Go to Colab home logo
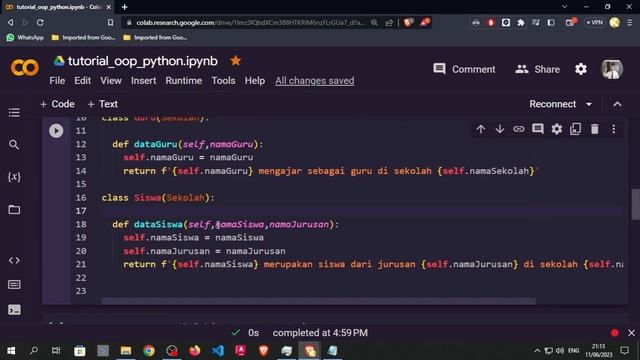Image resolution: width=640 pixels, height=360 pixels. coord(24,67)
